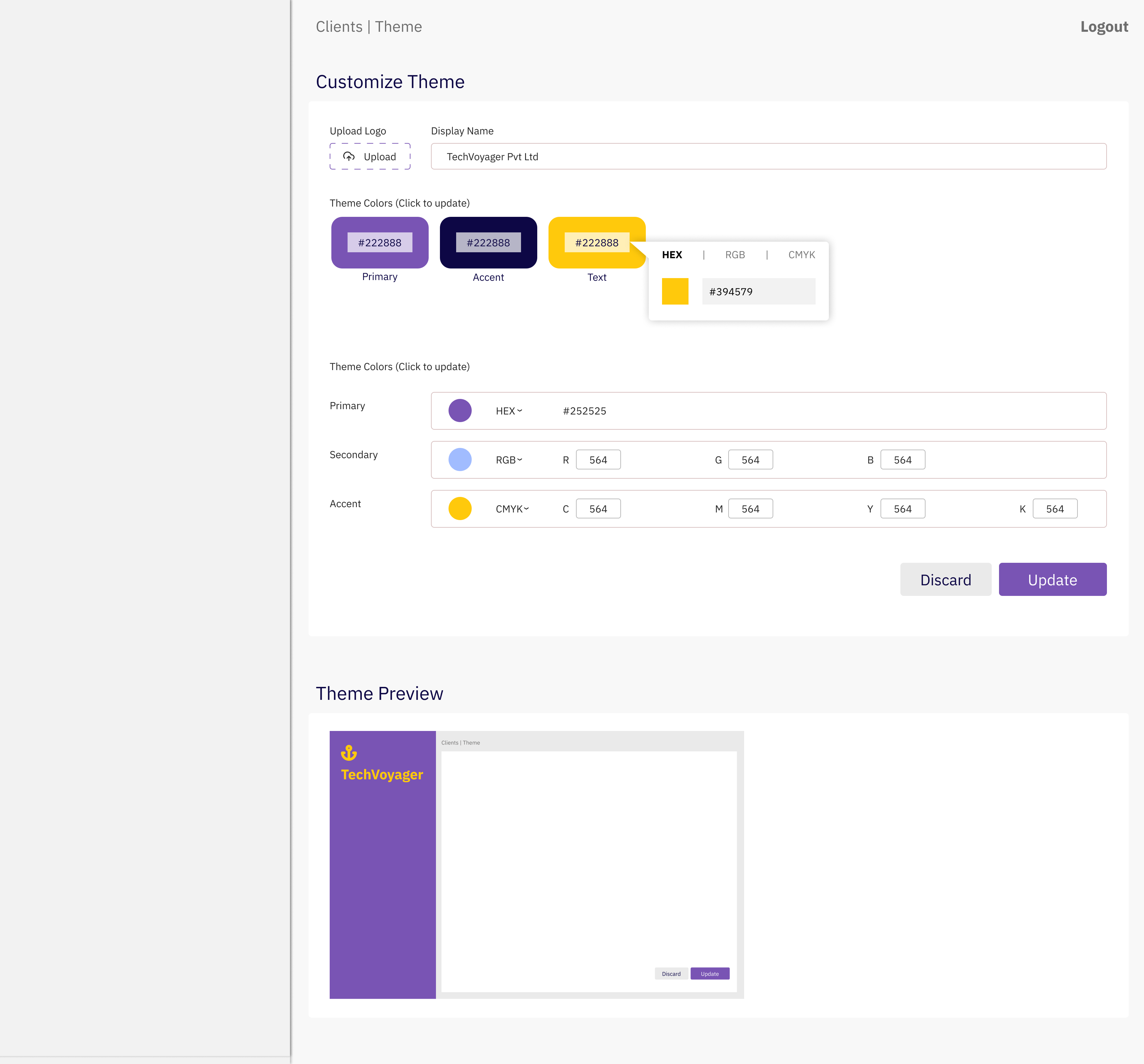Select the yellow Text color card
1144x1064 pixels.
597,243
